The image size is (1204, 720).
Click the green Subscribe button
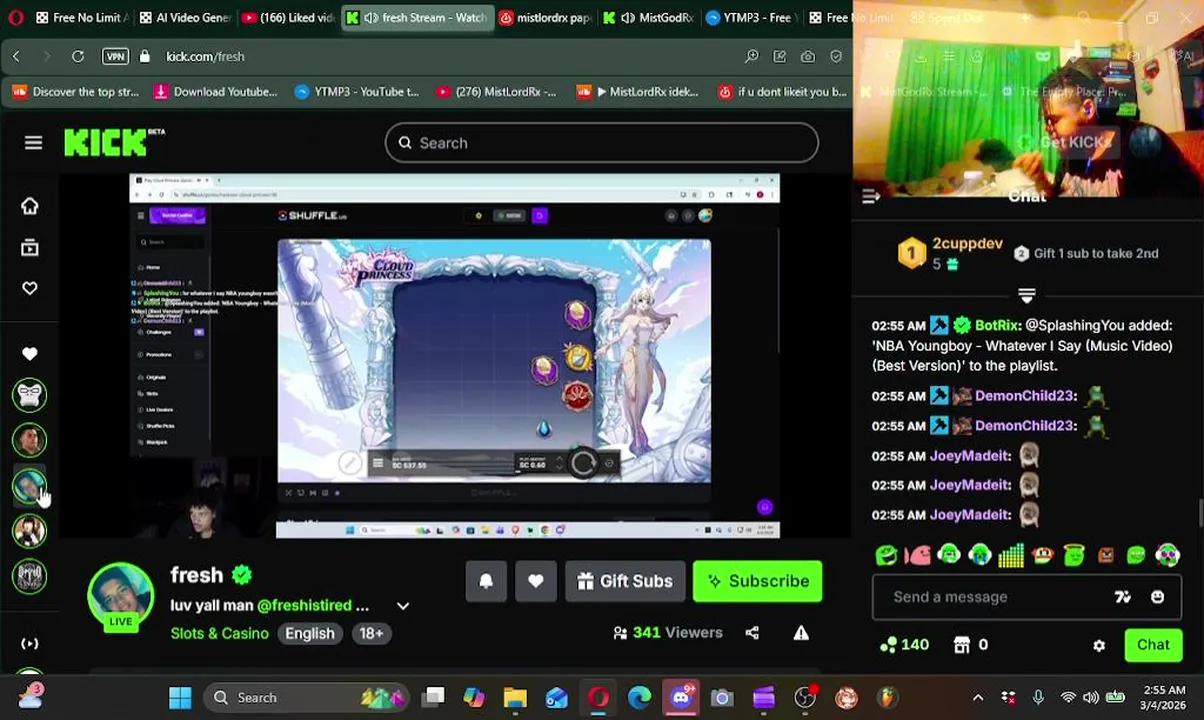[758, 581]
